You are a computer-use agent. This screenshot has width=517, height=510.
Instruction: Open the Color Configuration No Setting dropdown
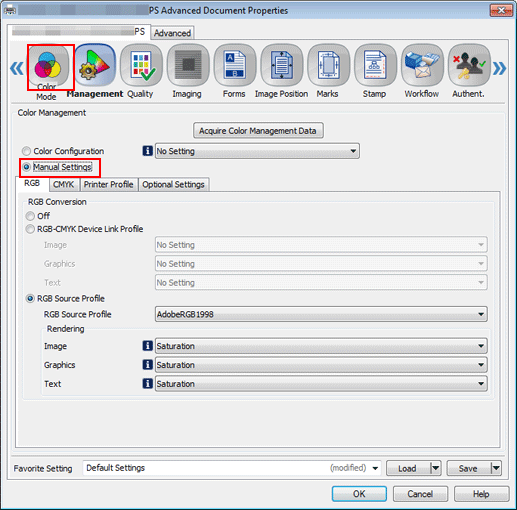257,151
